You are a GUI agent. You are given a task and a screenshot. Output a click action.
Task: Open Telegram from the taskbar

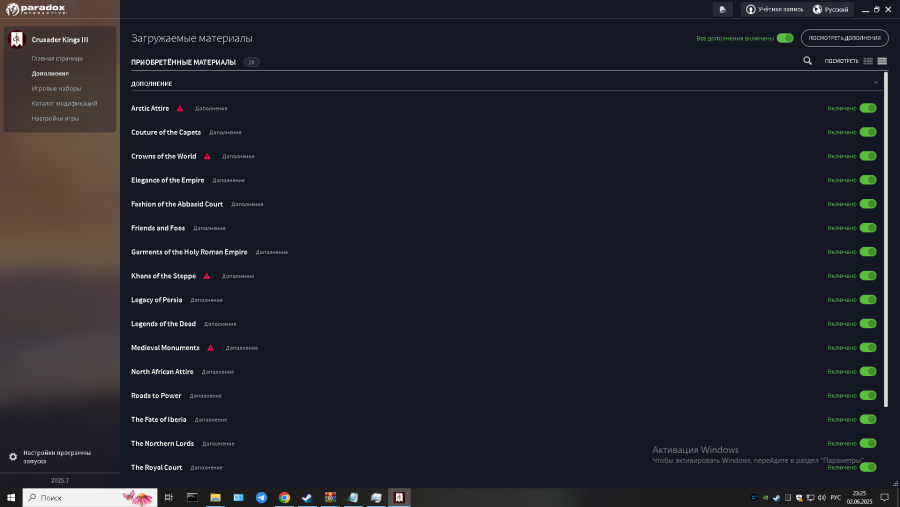coord(261,497)
